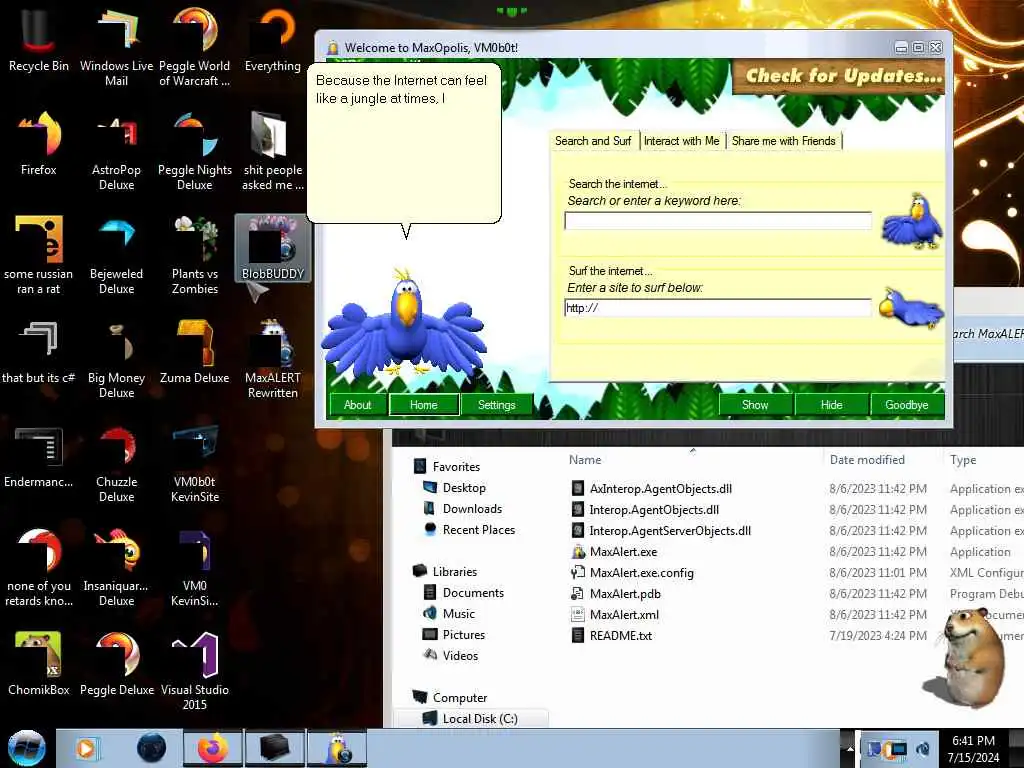The image size is (1024, 768).
Task: Click the Hide button in MaxOpolis
Action: [x=831, y=405]
